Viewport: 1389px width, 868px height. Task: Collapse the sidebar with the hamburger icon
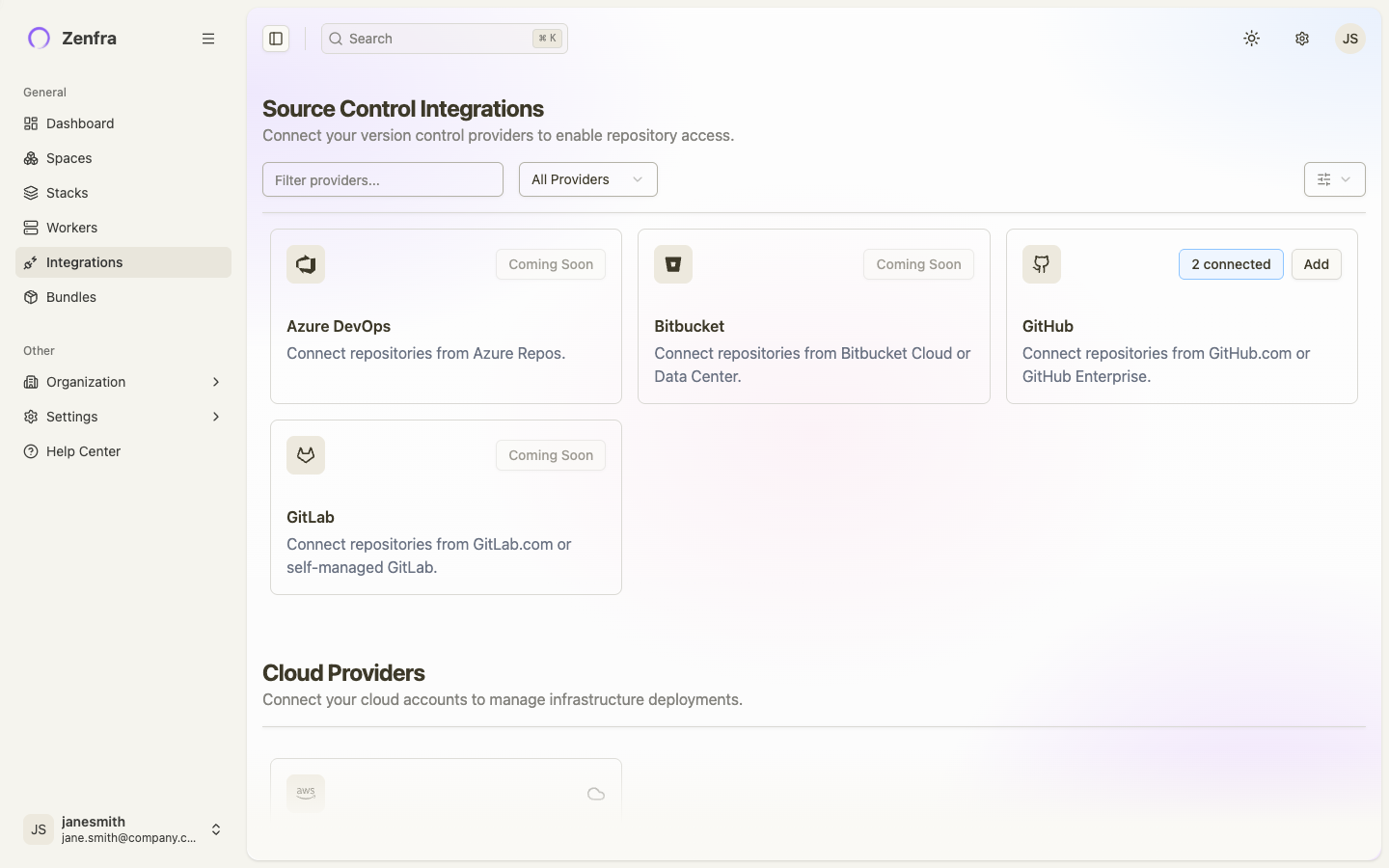(x=208, y=38)
